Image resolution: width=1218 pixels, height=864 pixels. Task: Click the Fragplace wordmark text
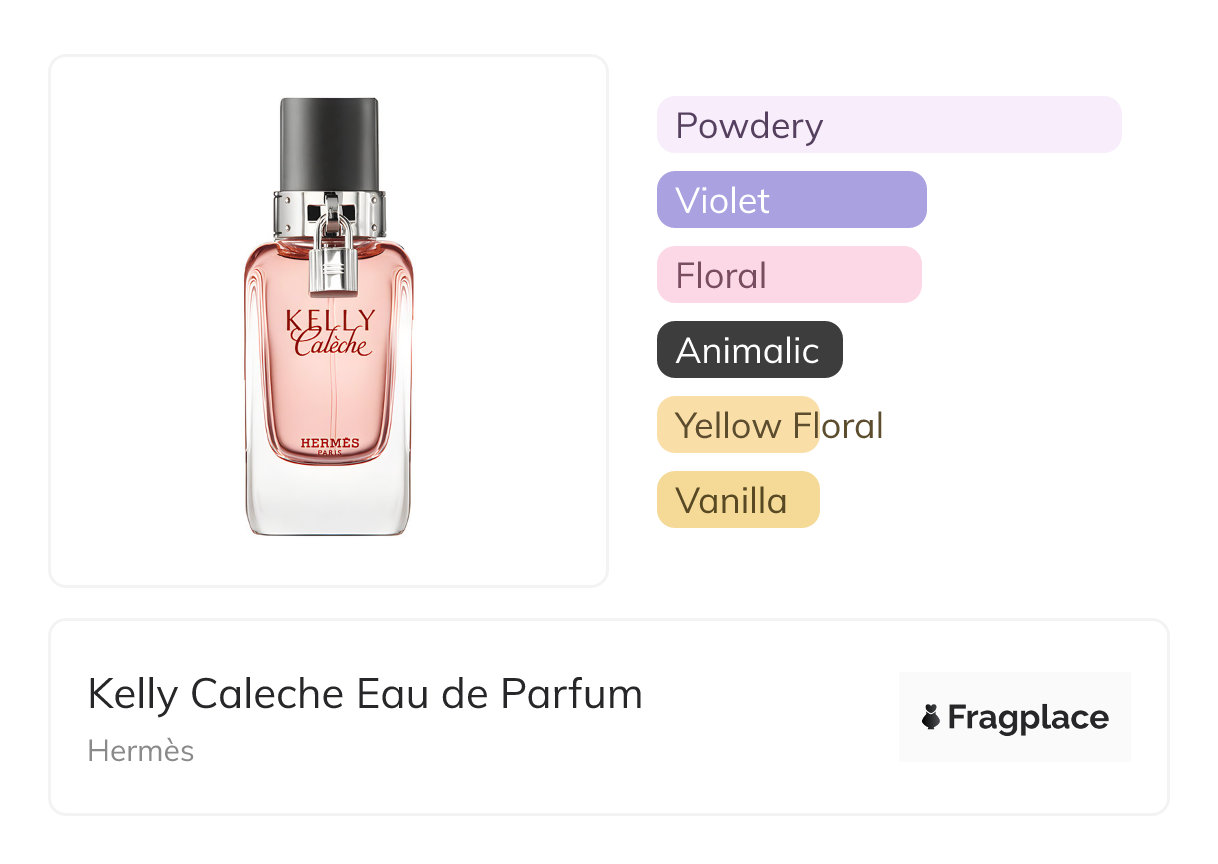point(1028,717)
